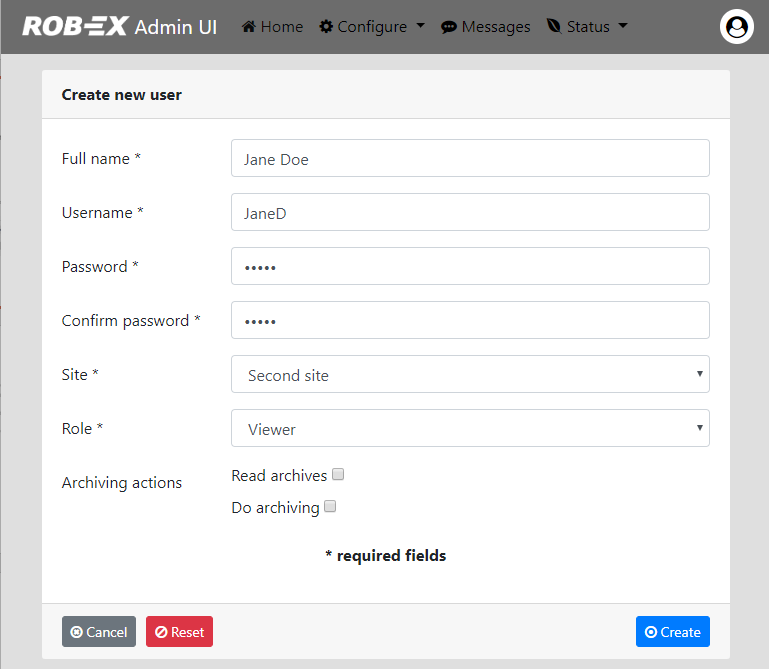Go to Messages in the navbar

tap(486, 26)
